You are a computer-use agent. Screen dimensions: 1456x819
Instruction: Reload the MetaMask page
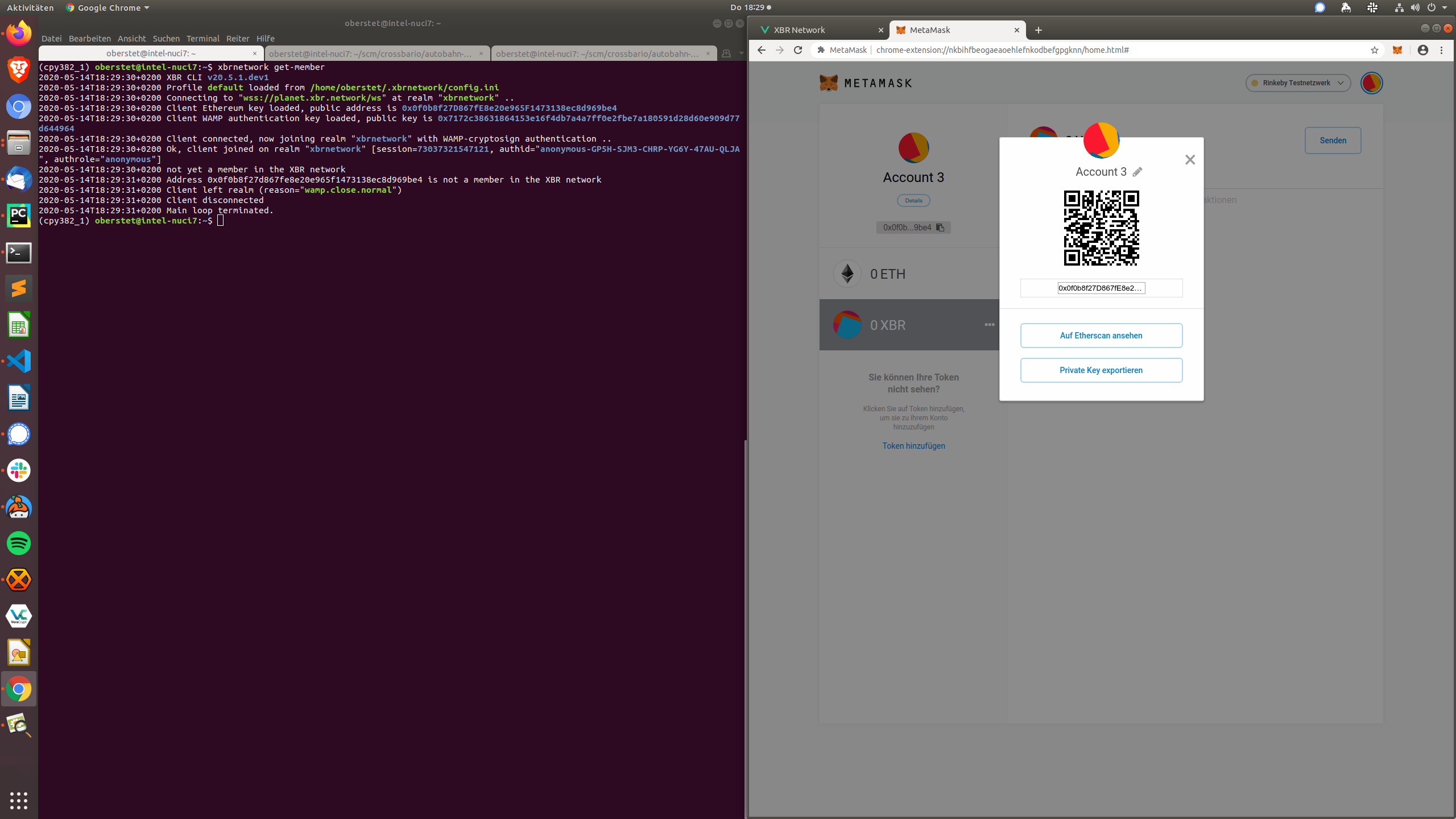[x=798, y=50]
